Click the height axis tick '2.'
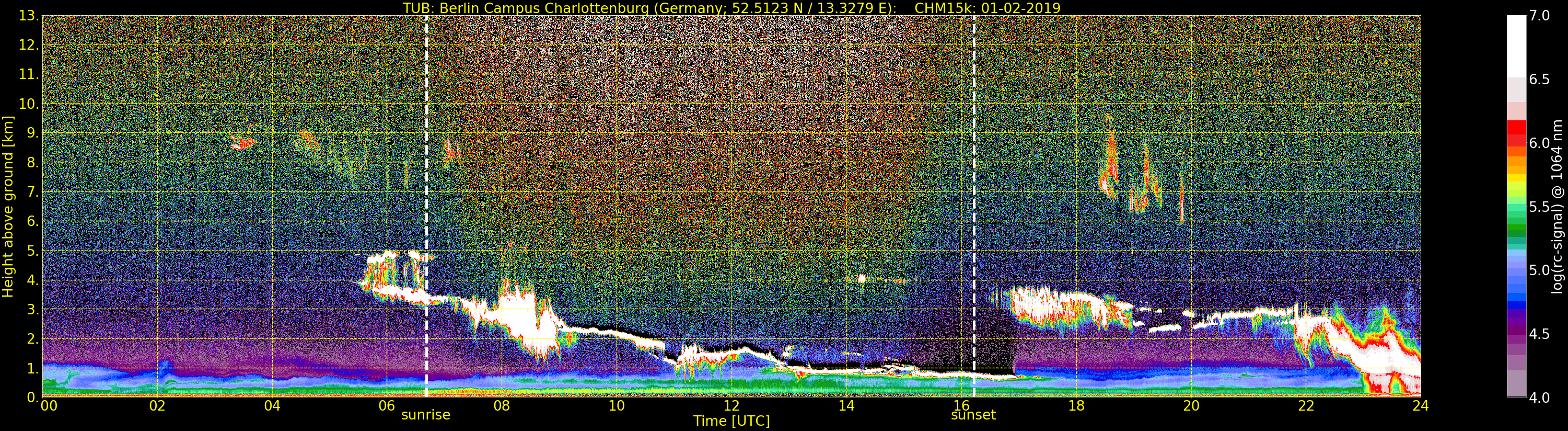Viewport: 1568px width, 431px height. [x=33, y=339]
